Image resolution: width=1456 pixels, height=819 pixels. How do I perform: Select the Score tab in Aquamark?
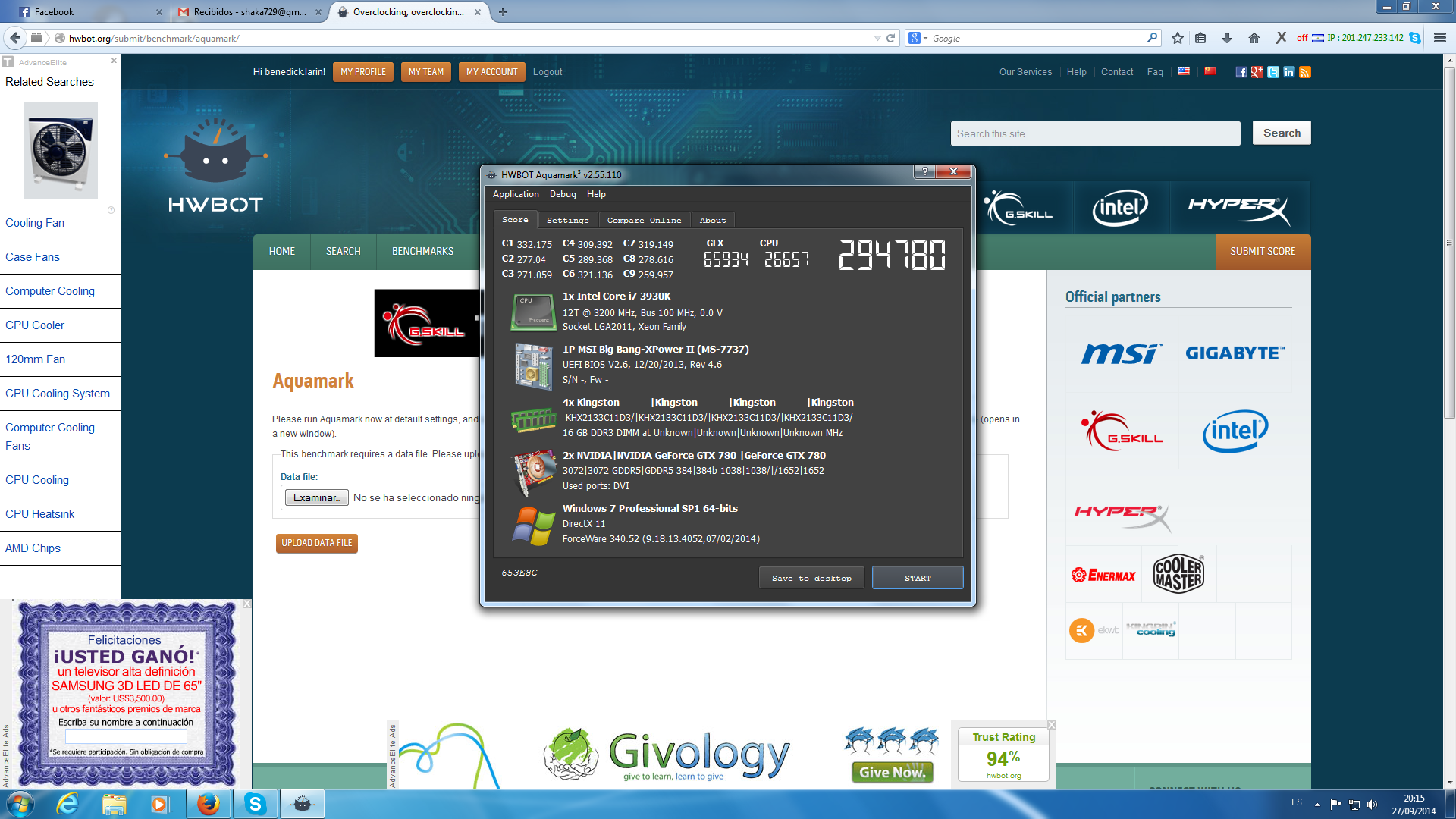coord(515,219)
